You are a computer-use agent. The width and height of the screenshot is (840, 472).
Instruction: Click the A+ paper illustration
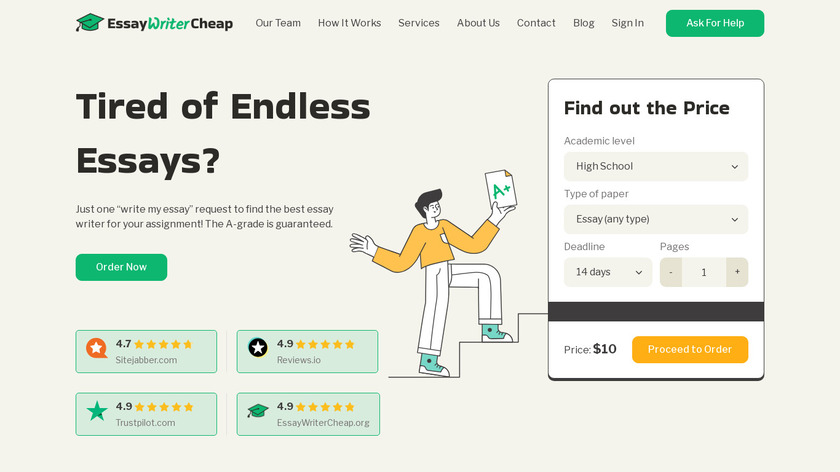click(x=499, y=189)
